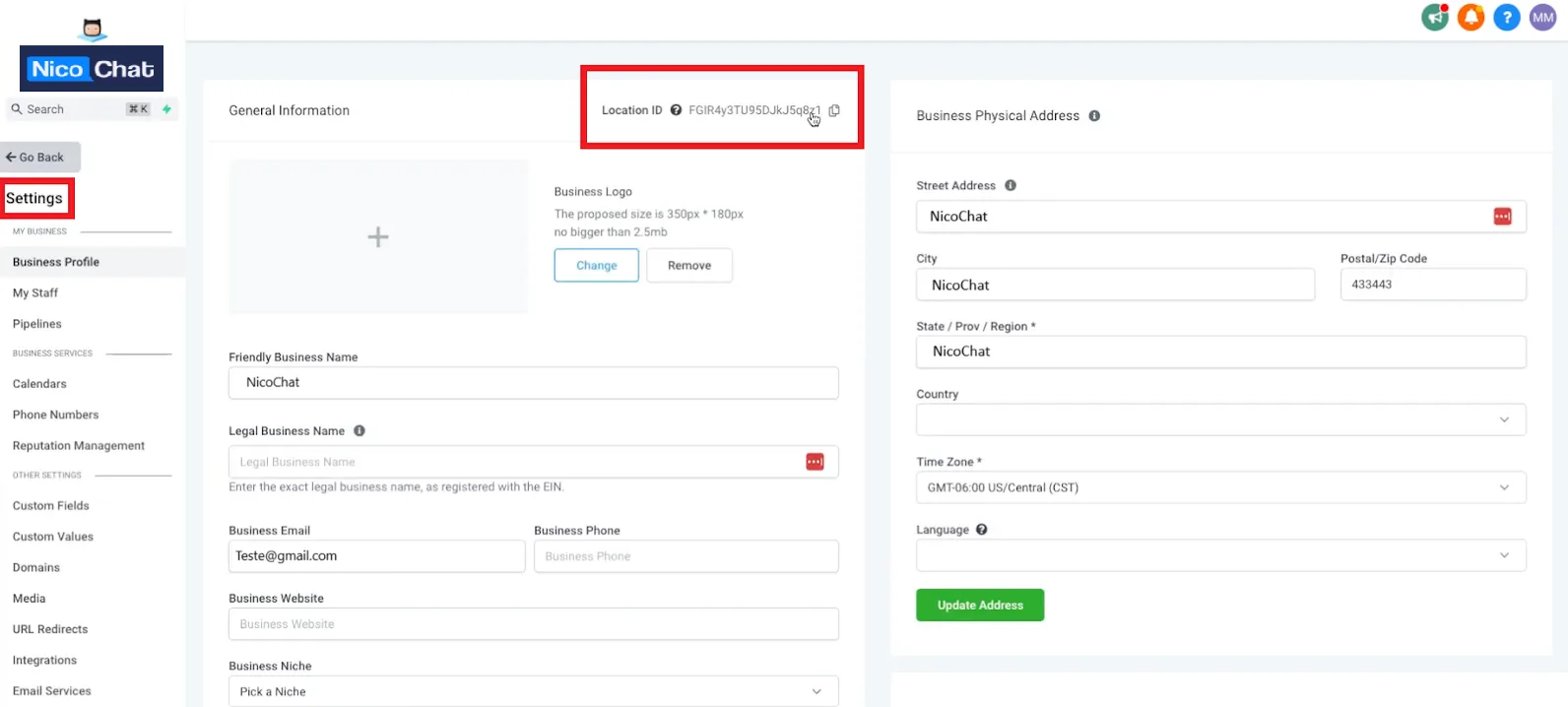The height and width of the screenshot is (707, 1568).
Task: Open the green megaphone announcements icon
Action: tap(1435, 17)
